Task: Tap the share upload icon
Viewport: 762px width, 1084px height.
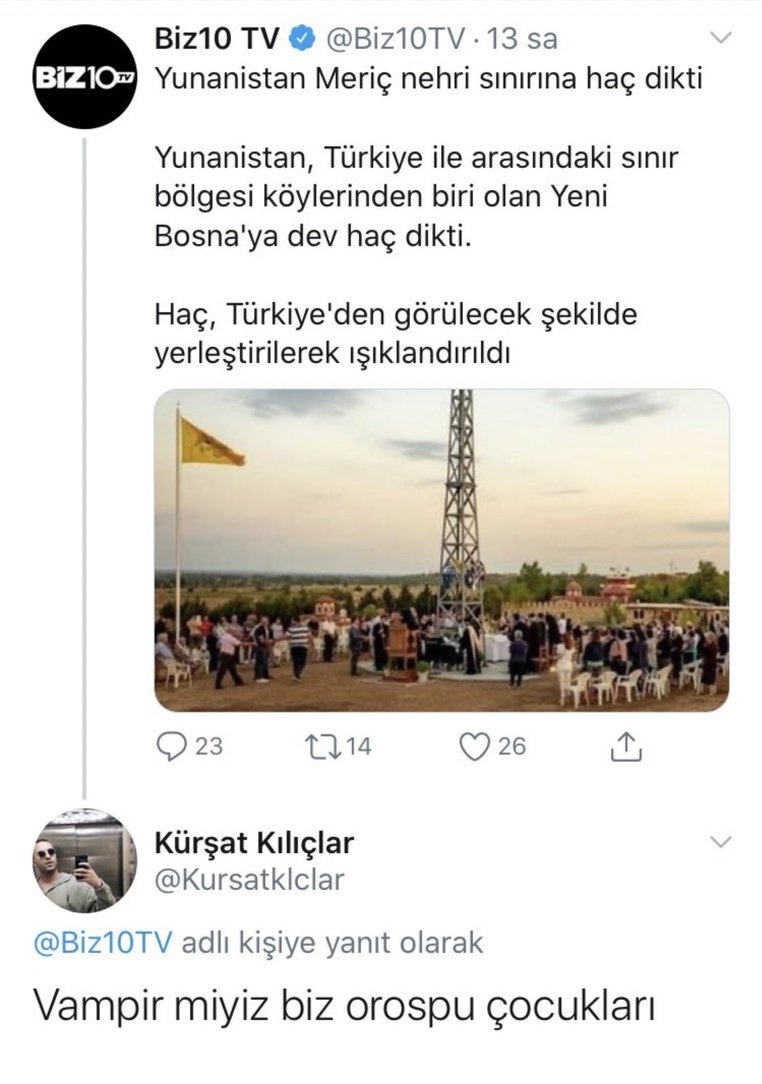Action: click(x=627, y=746)
